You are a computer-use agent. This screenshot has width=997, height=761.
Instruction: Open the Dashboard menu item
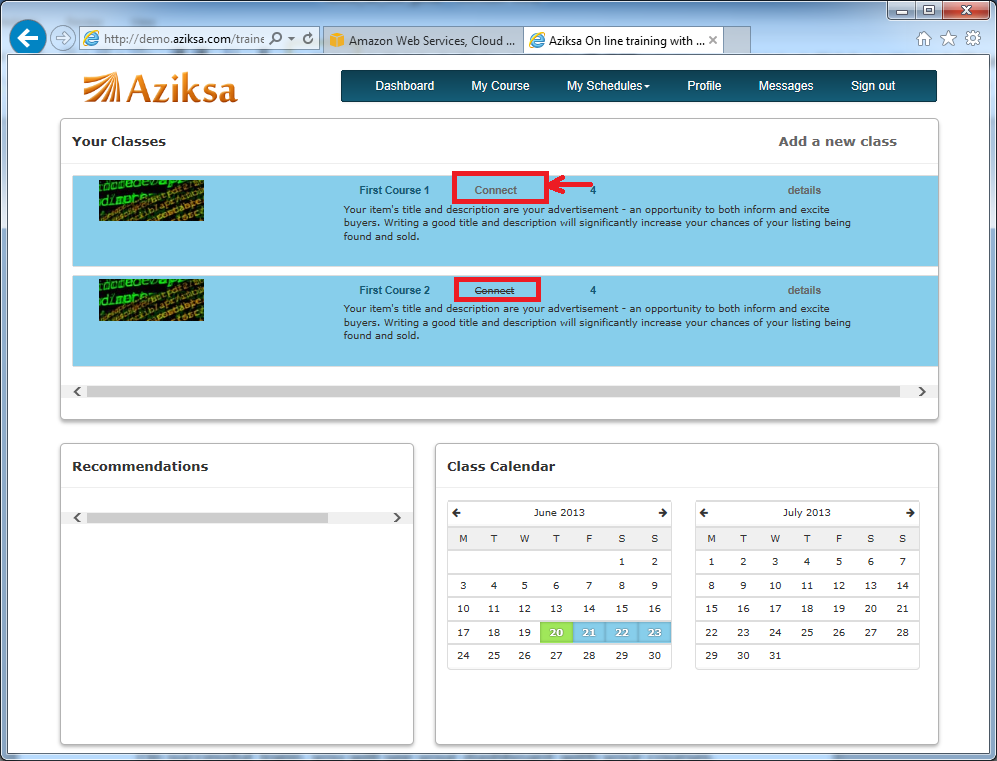pyautogui.click(x=404, y=86)
